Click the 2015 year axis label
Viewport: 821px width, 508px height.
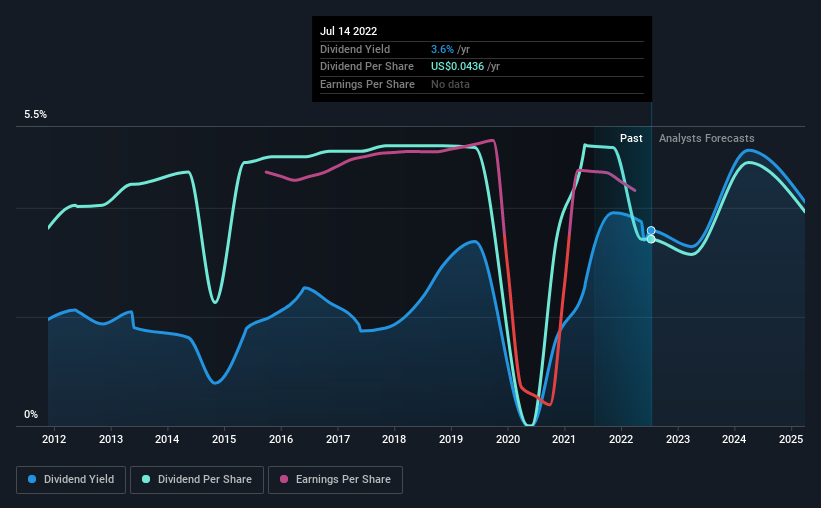point(224,439)
